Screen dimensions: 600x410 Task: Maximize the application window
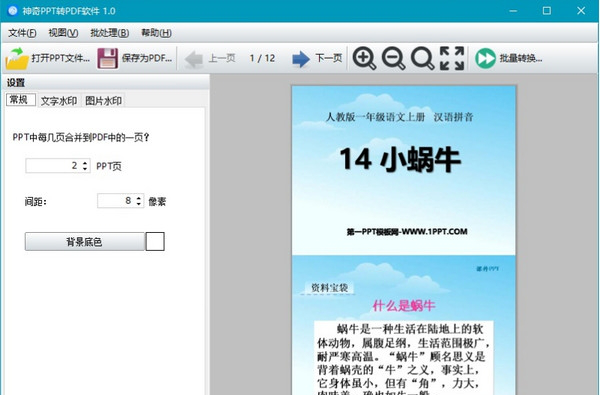click(x=547, y=11)
